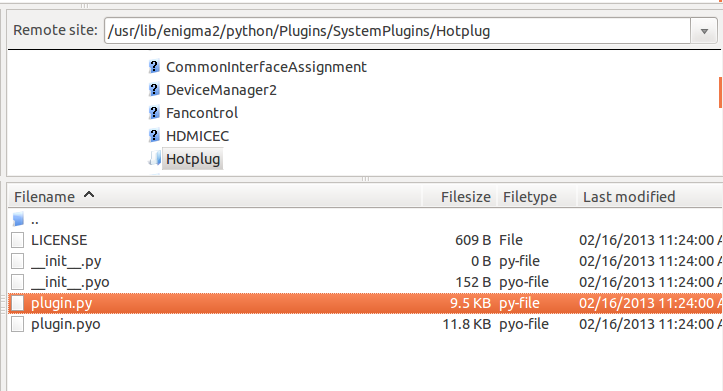Select the DeviceManager2 tree item
Image resolution: width=723 pixels, height=391 pixels.
point(221,90)
